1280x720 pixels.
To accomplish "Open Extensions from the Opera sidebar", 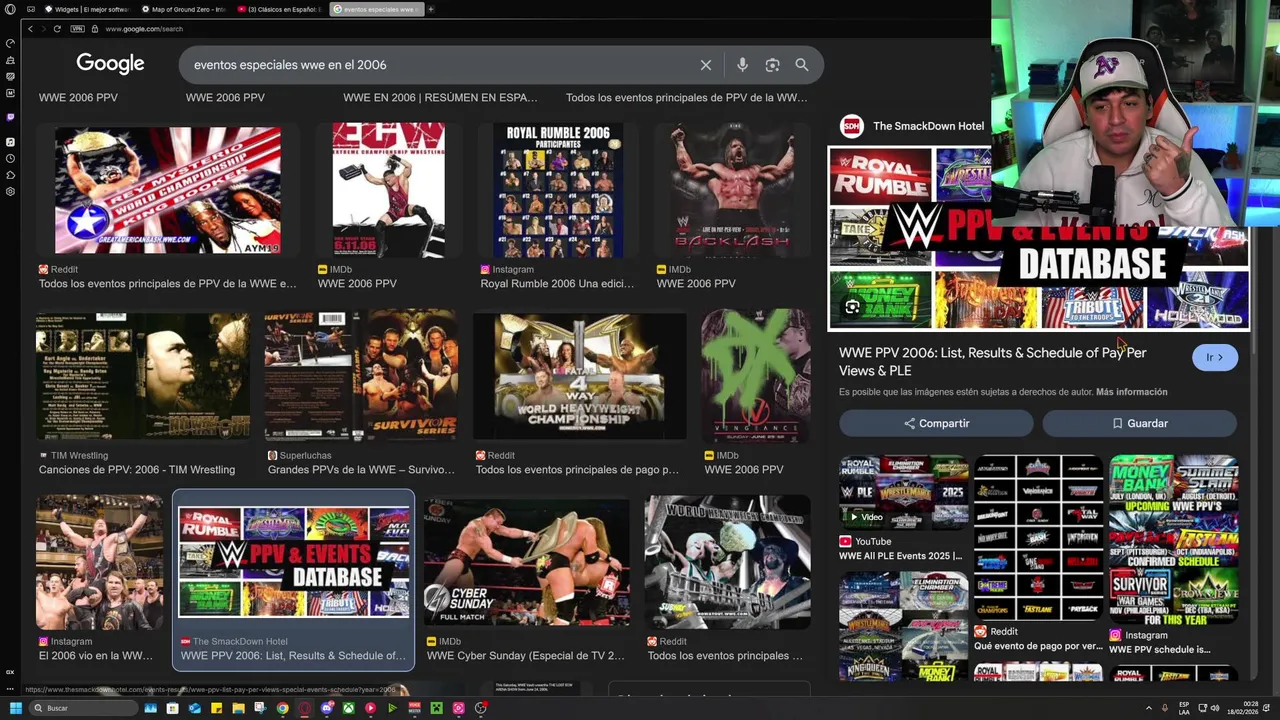I will click(10, 175).
